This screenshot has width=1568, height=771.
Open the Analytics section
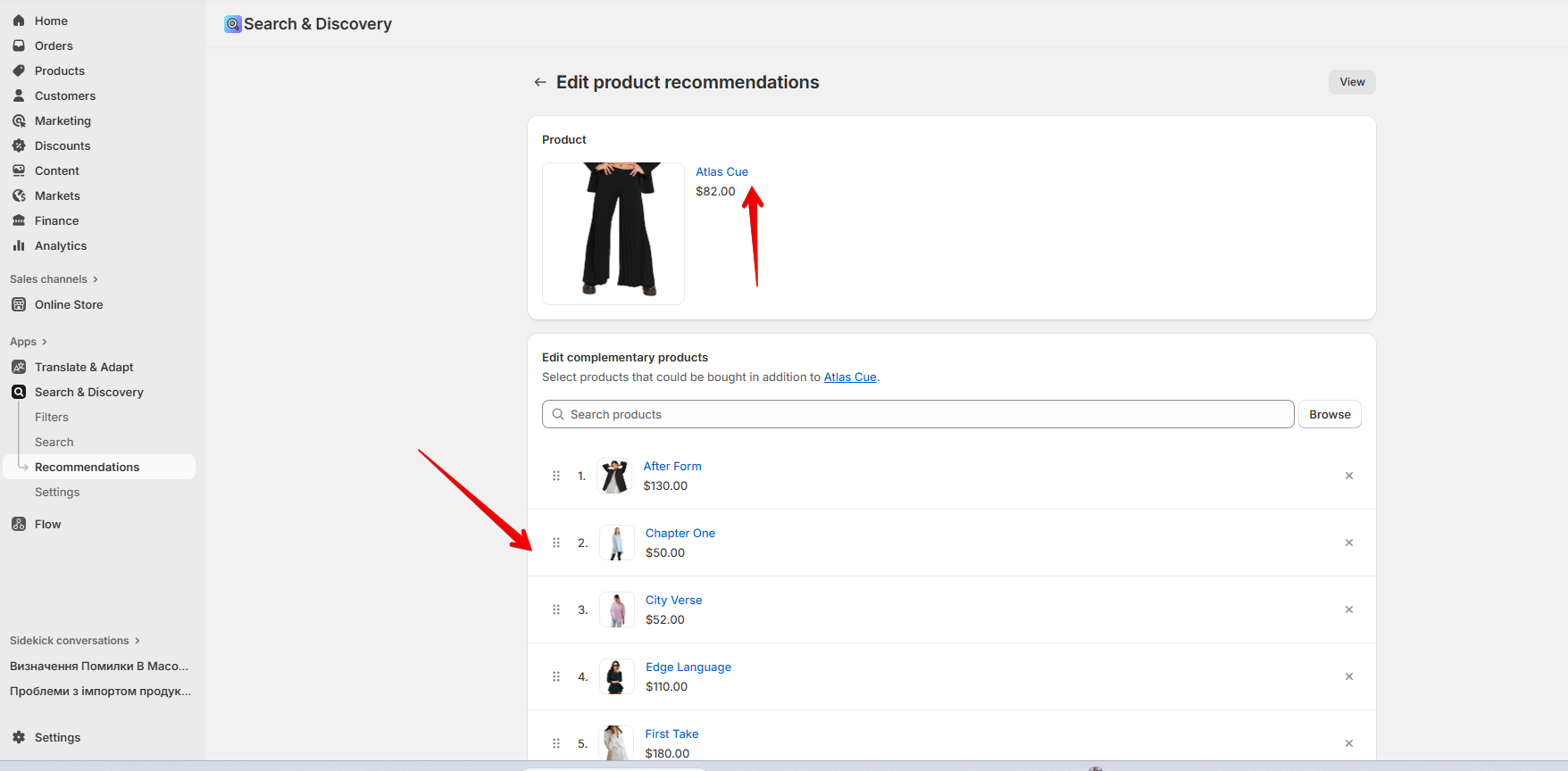click(x=61, y=245)
